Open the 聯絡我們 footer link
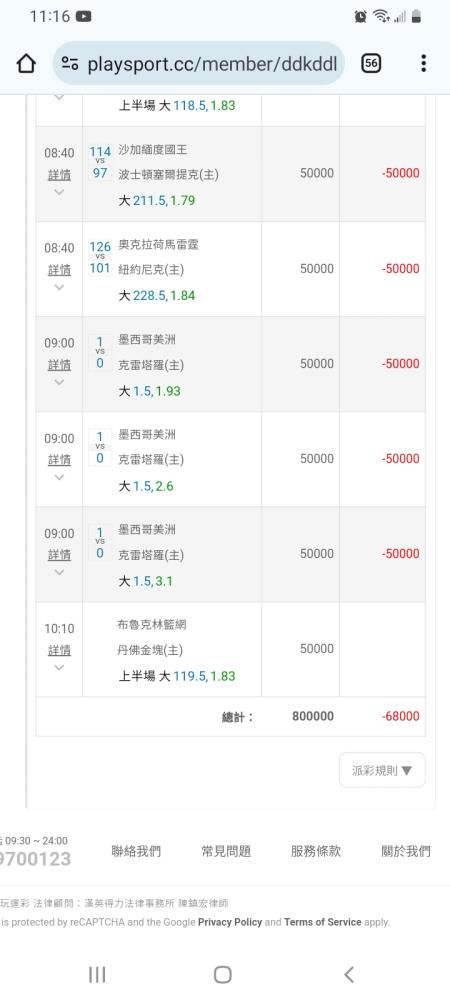The width and height of the screenshot is (450, 1000). point(136,851)
